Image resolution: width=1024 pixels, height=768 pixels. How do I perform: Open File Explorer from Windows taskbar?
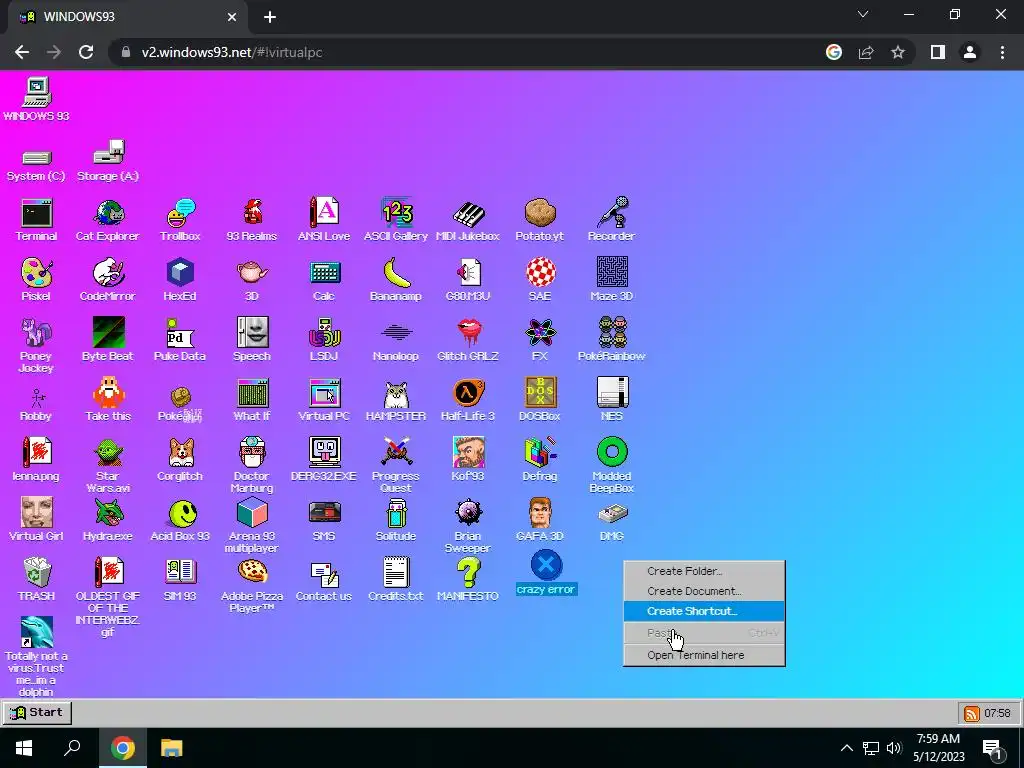[172, 748]
